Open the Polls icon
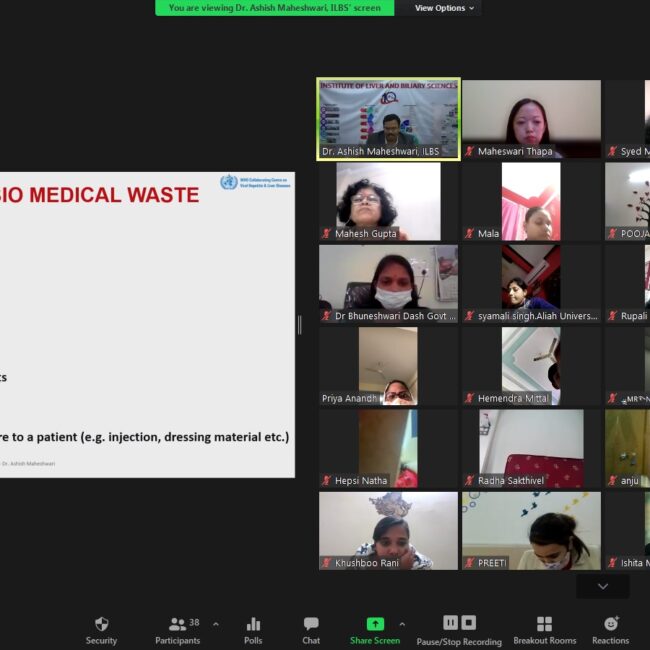 click(x=253, y=624)
